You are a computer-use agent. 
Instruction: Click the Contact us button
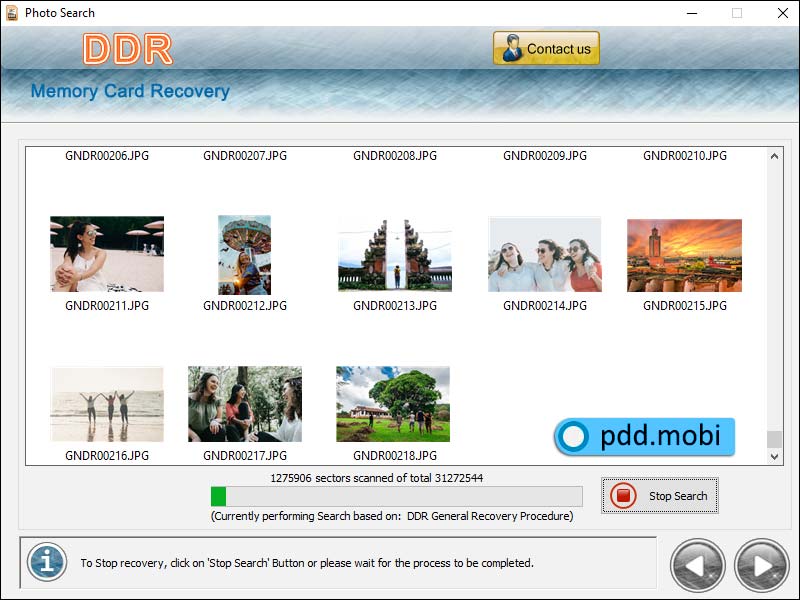546,47
